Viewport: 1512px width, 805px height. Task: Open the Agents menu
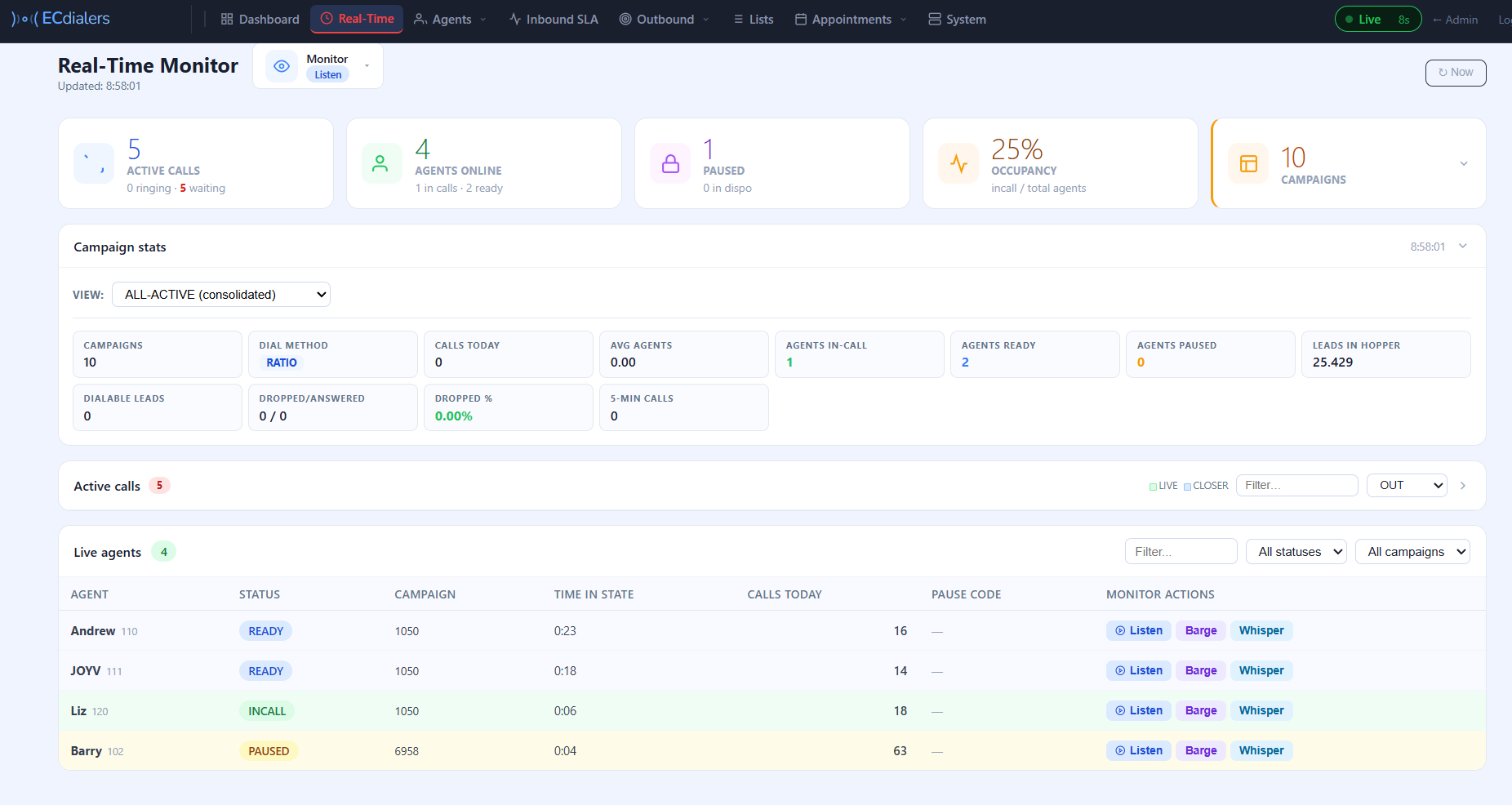[x=450, y=20]
